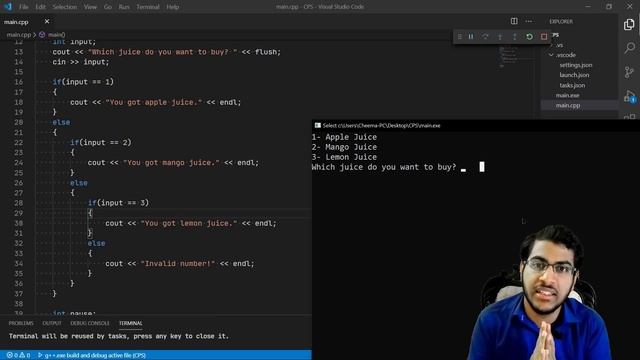640x360 pixels.
Task: Click line 28 with if(input == 3)
Action: 118,203
